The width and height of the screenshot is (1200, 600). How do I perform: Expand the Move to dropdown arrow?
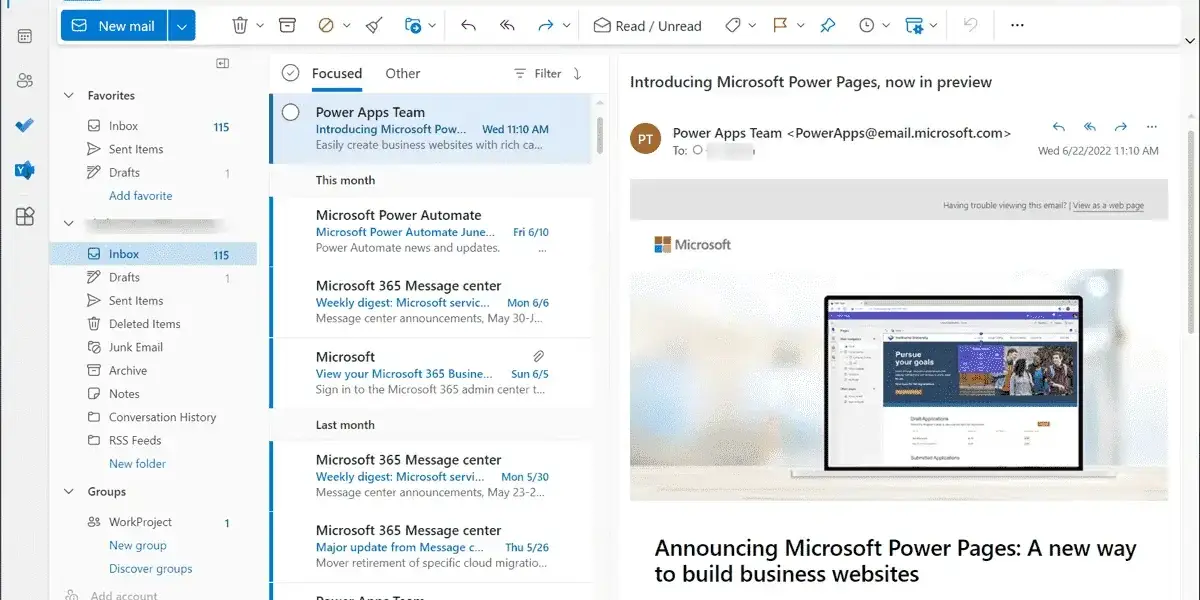coord(433,26)
